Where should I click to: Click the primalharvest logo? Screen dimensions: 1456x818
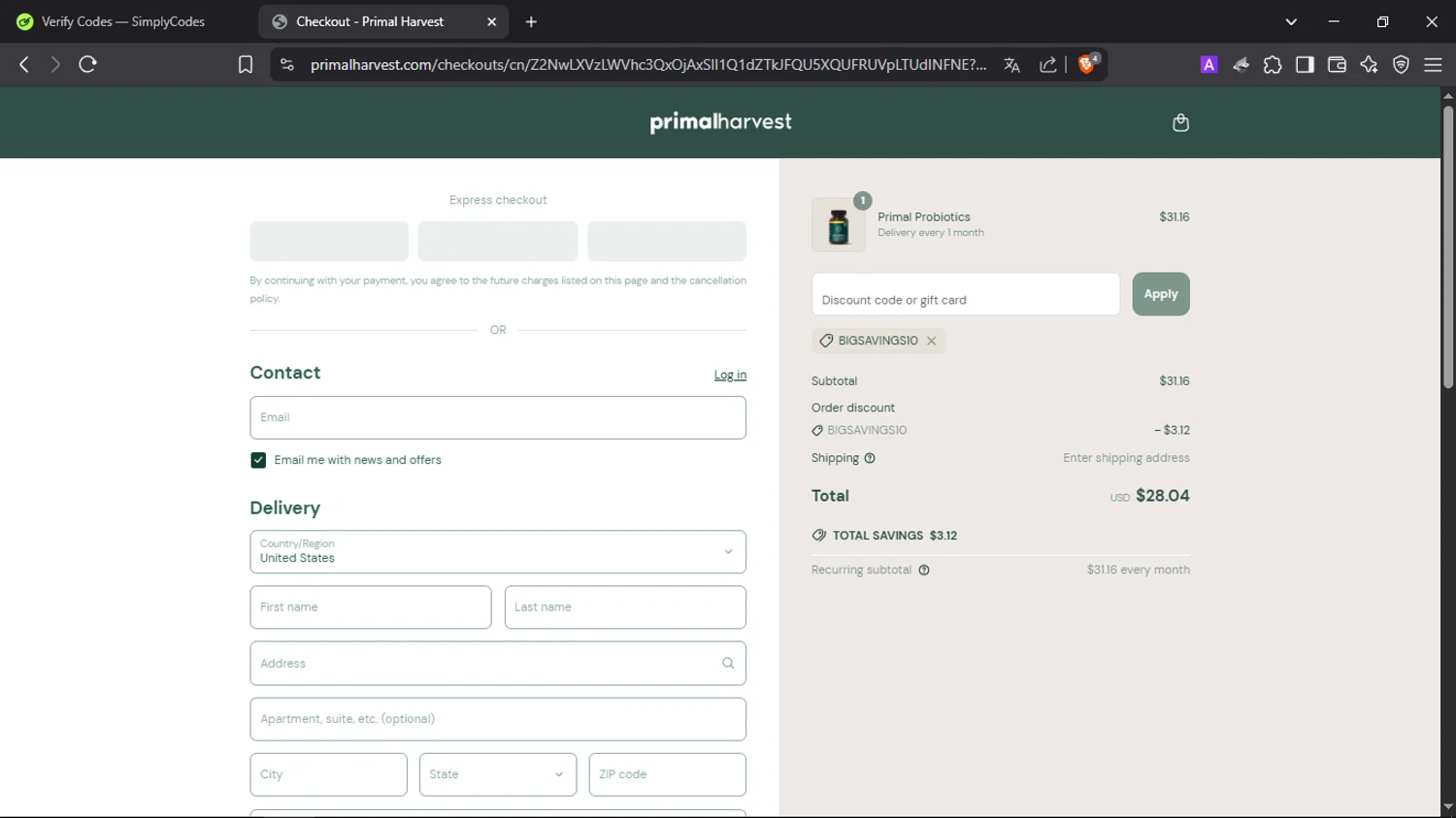pos(720,122)
